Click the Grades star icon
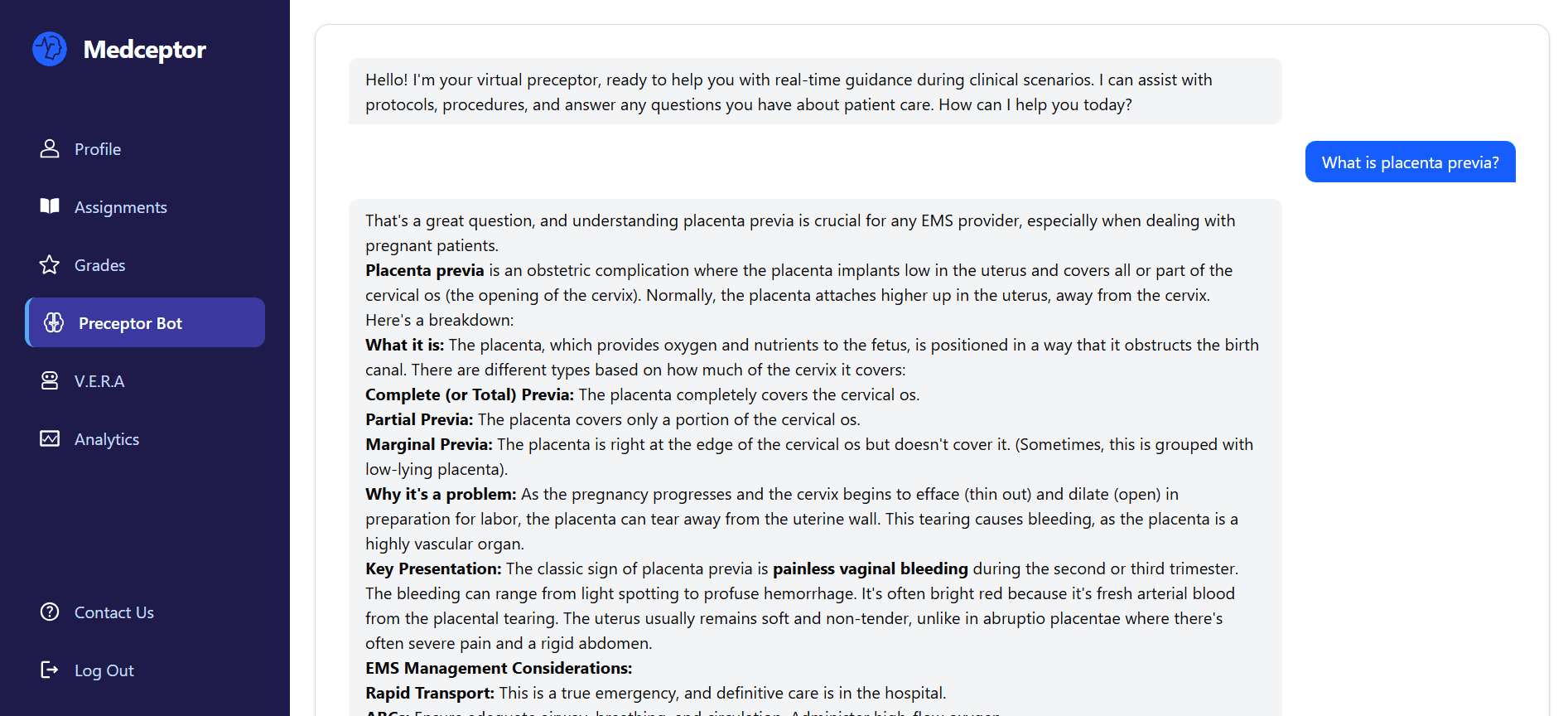This screenshot has height=716, width=1568. click(x=50, y=265)
